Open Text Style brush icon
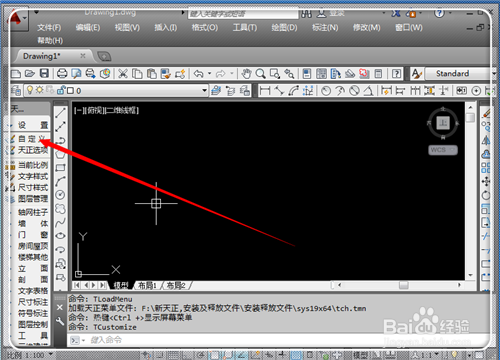Screen dimensions: 500x360 coord(416,73)
